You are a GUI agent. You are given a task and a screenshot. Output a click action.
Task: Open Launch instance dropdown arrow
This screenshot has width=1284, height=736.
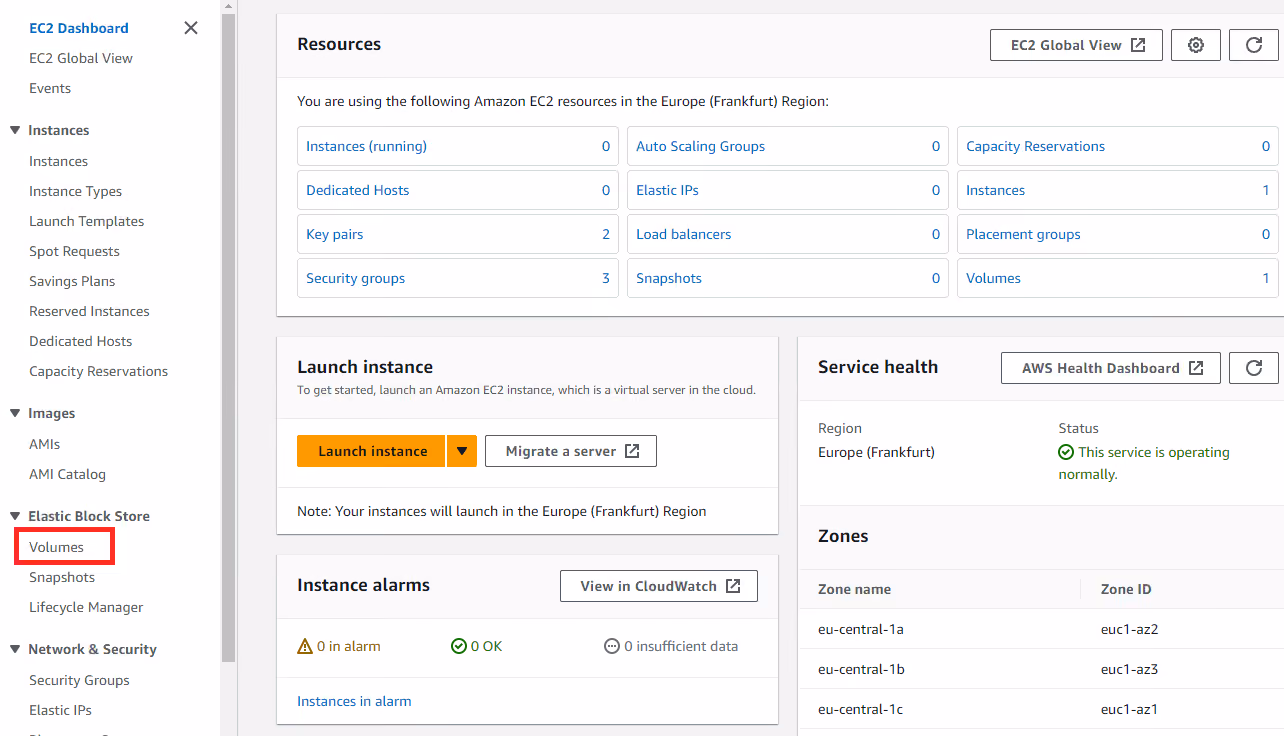tap(462, 451)
